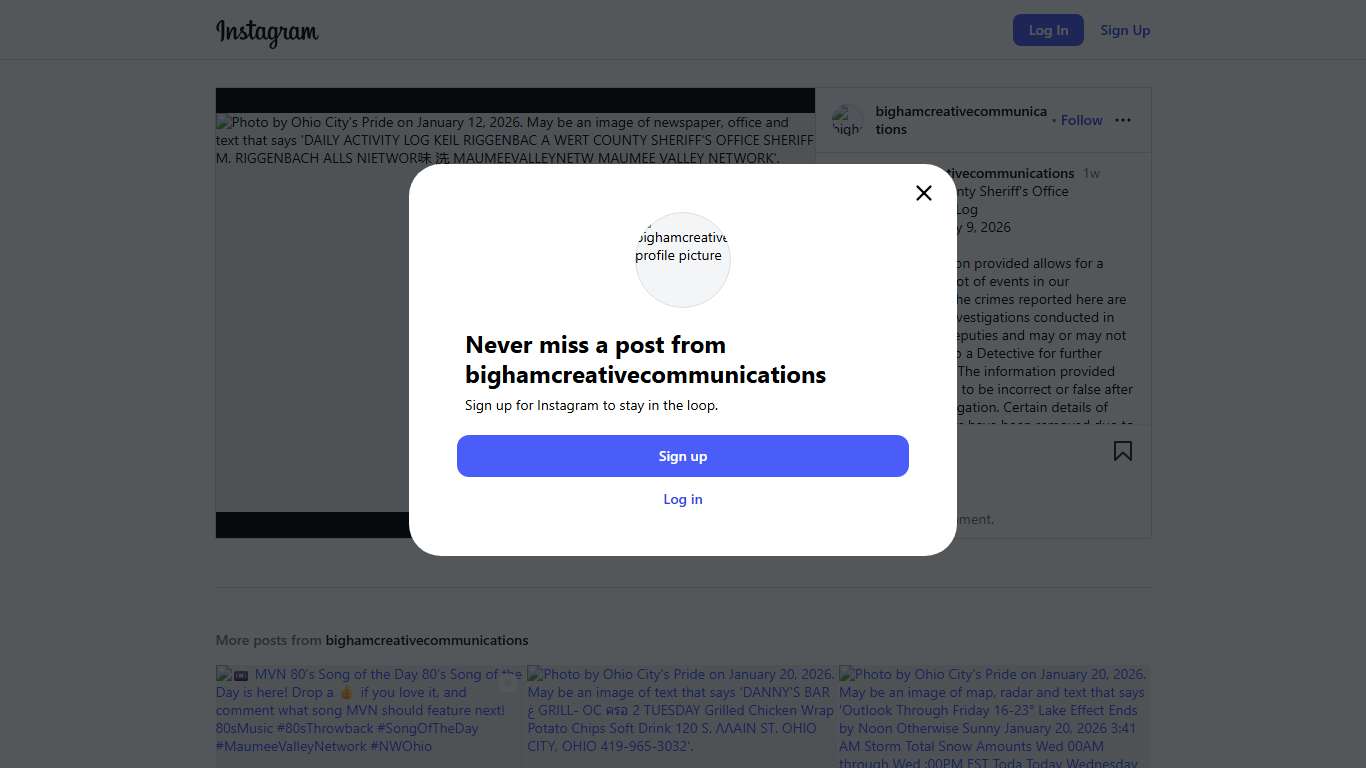Image resolution: width=1366 pixels, height=768 pixels.
Task: Click the Instagram logo
Action: 267,32
